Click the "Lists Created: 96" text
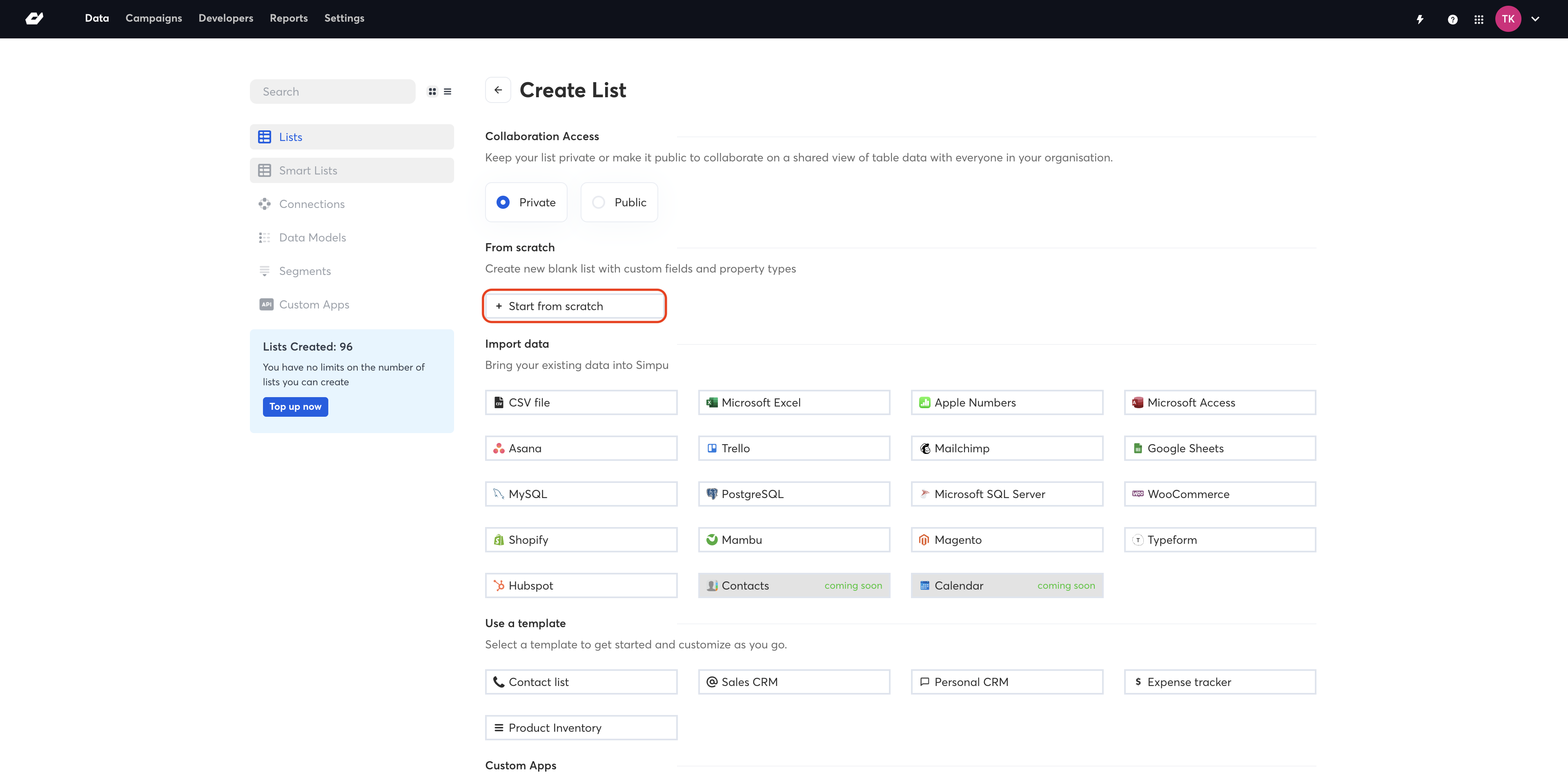1568x782 pixels. 307,346
